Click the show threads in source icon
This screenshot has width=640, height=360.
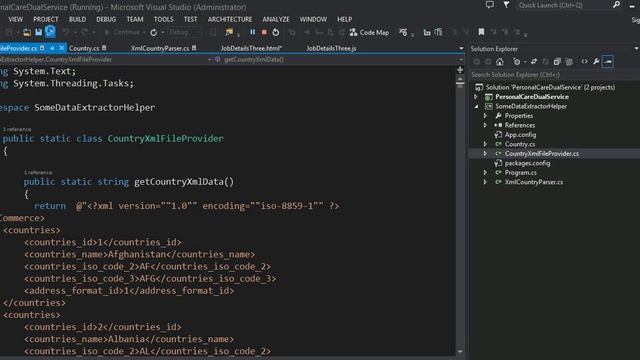point(403,32)
